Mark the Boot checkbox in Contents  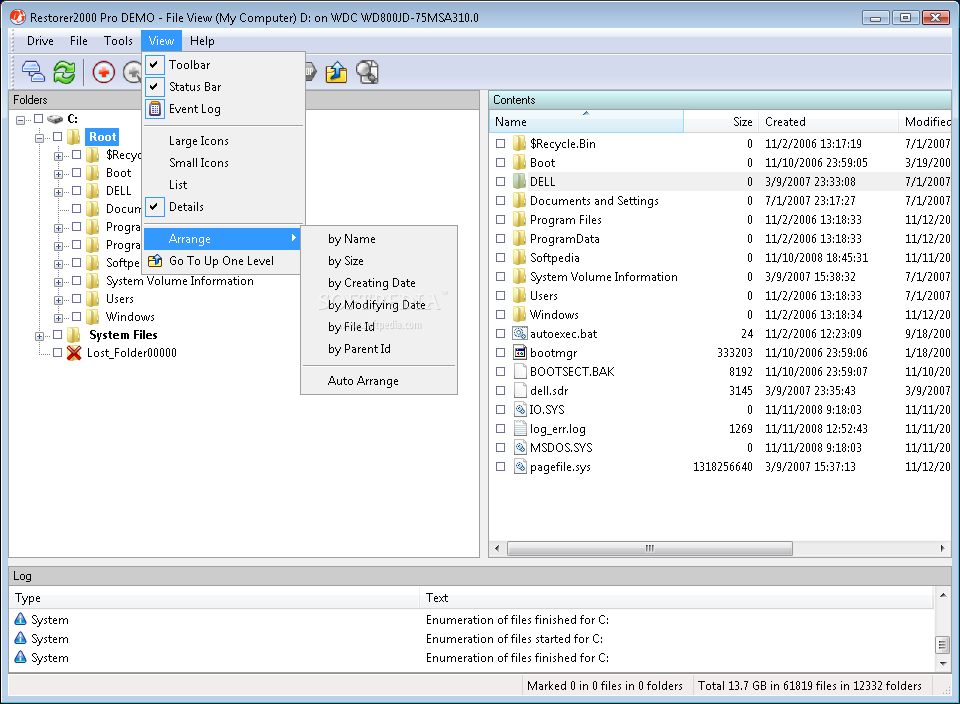click(x=500, y=162)
